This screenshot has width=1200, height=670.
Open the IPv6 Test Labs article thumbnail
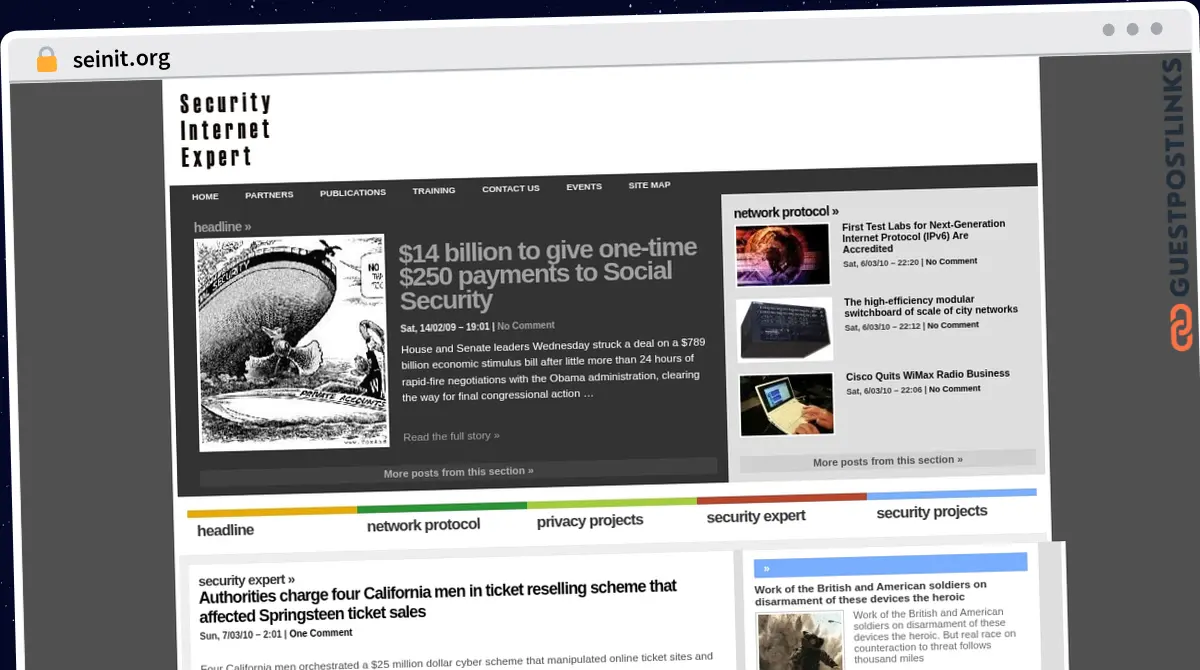click(783, 254)
